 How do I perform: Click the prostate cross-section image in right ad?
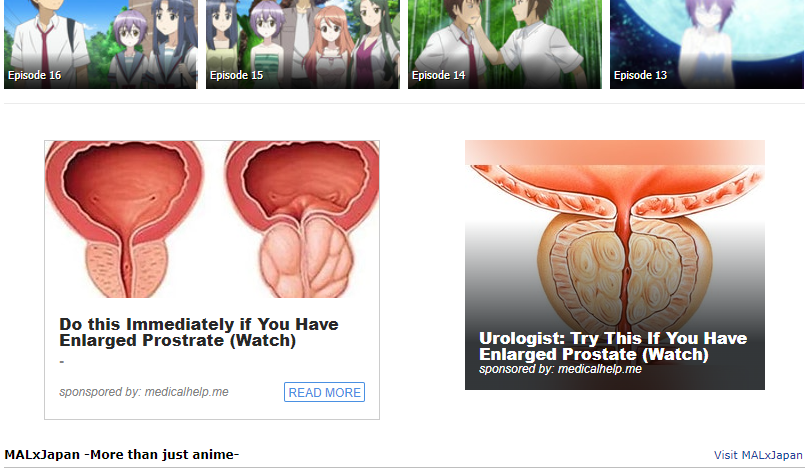tap(615, 247)
